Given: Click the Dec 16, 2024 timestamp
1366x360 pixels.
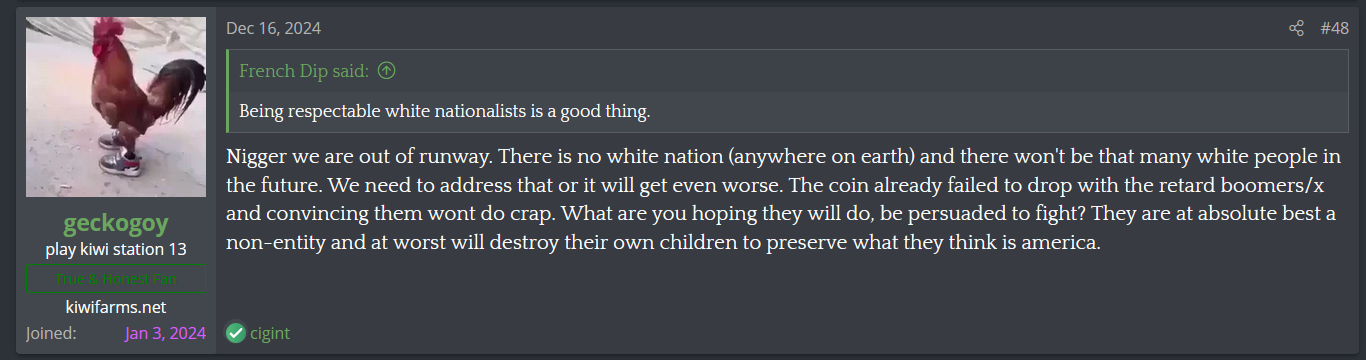Looking at the screenshot, I should [273, 28].
